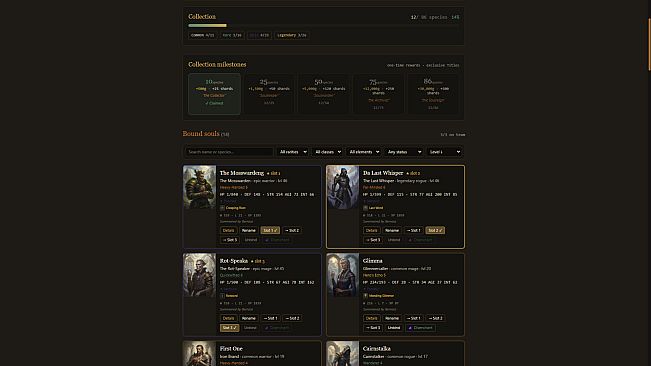The width and height of the screenshot is (651, 366).
Task: Open the All rarities dropdown
Action: (x=293, y=152)
